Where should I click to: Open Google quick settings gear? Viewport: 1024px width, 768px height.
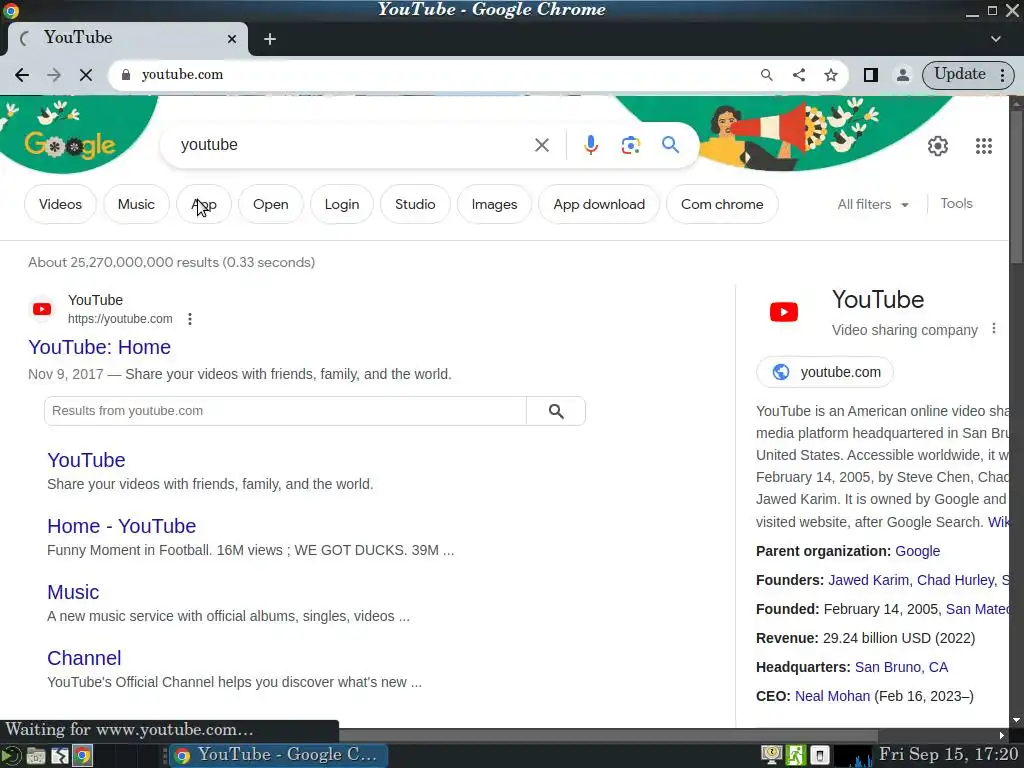pos(938,146)
